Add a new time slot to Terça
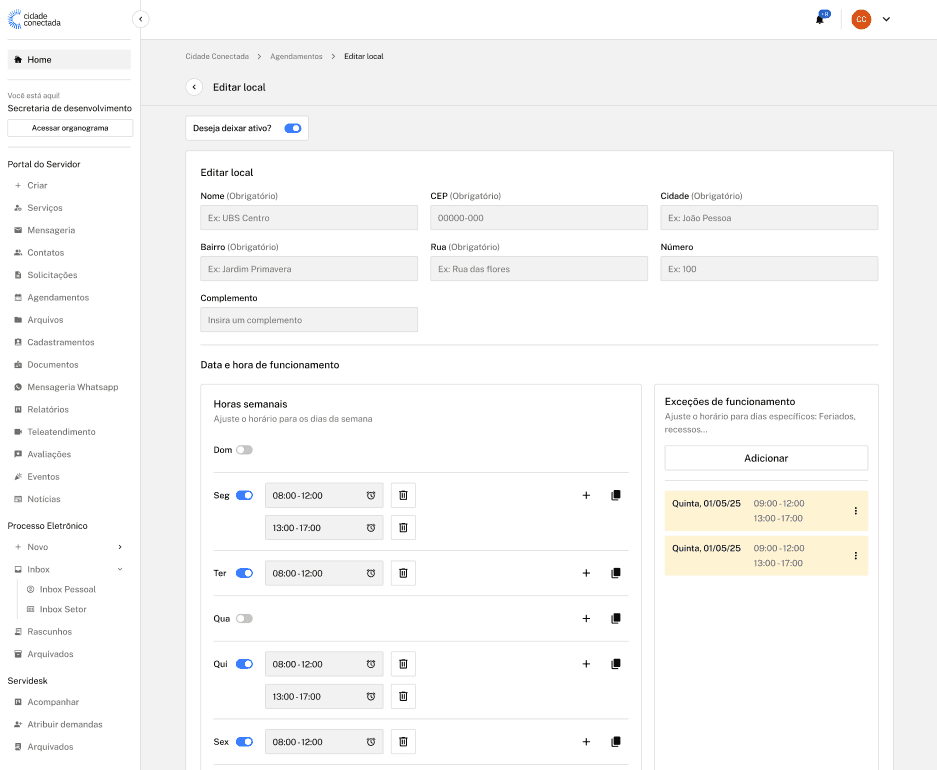937x770 pixels. 586,573
